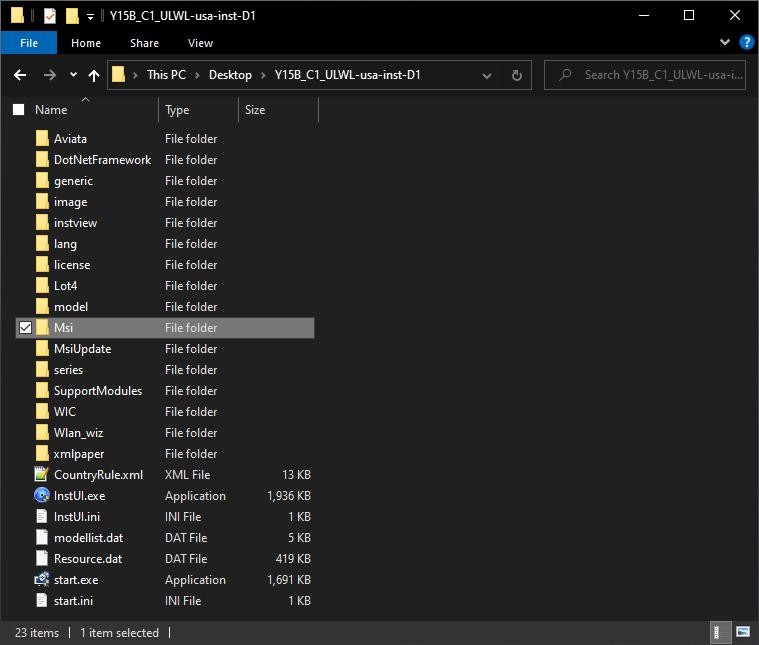Click the generic folder icon
Image resolution: width=759 pixels, height=645 pixels.
42,181
